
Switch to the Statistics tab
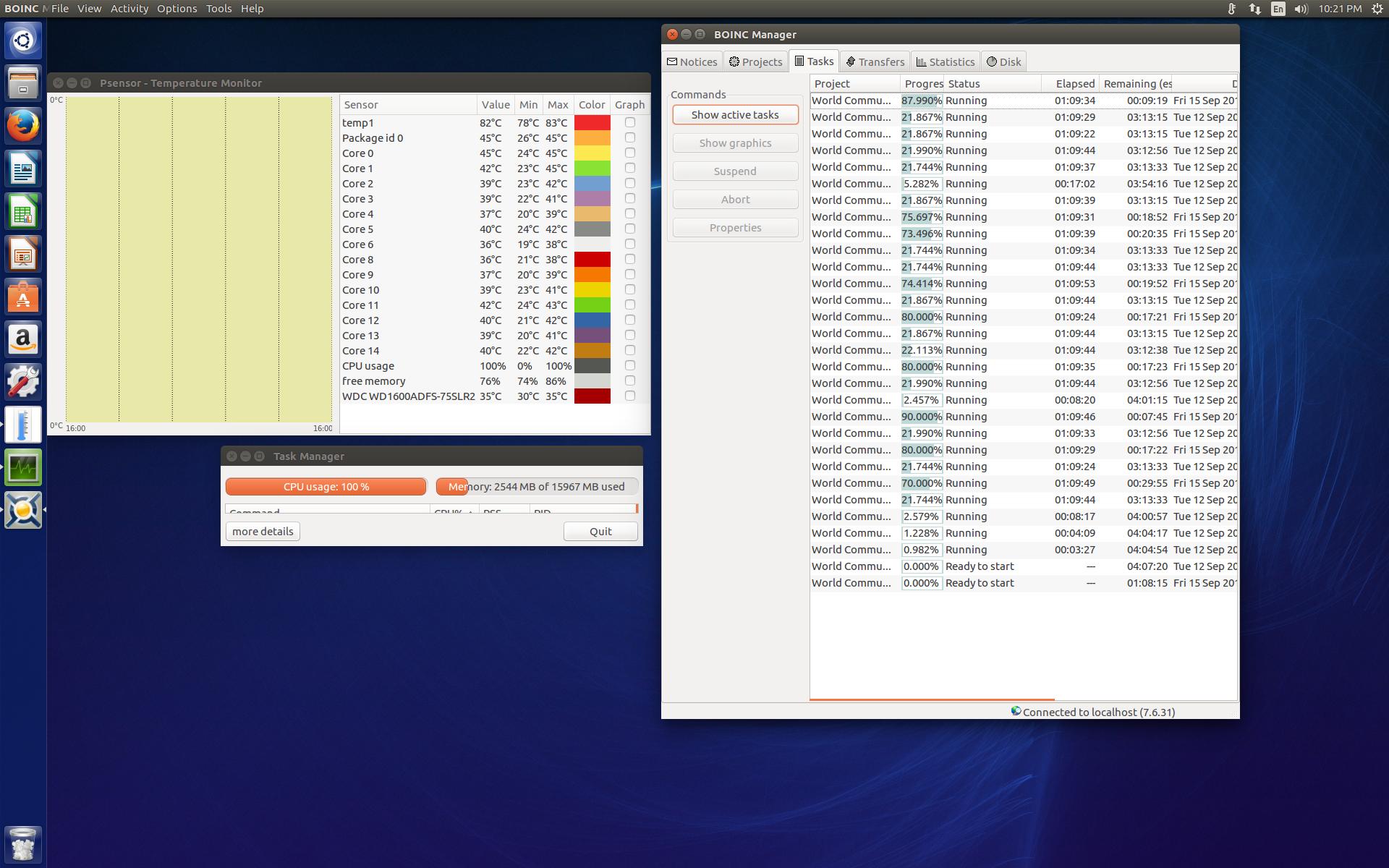click(945, 61)
